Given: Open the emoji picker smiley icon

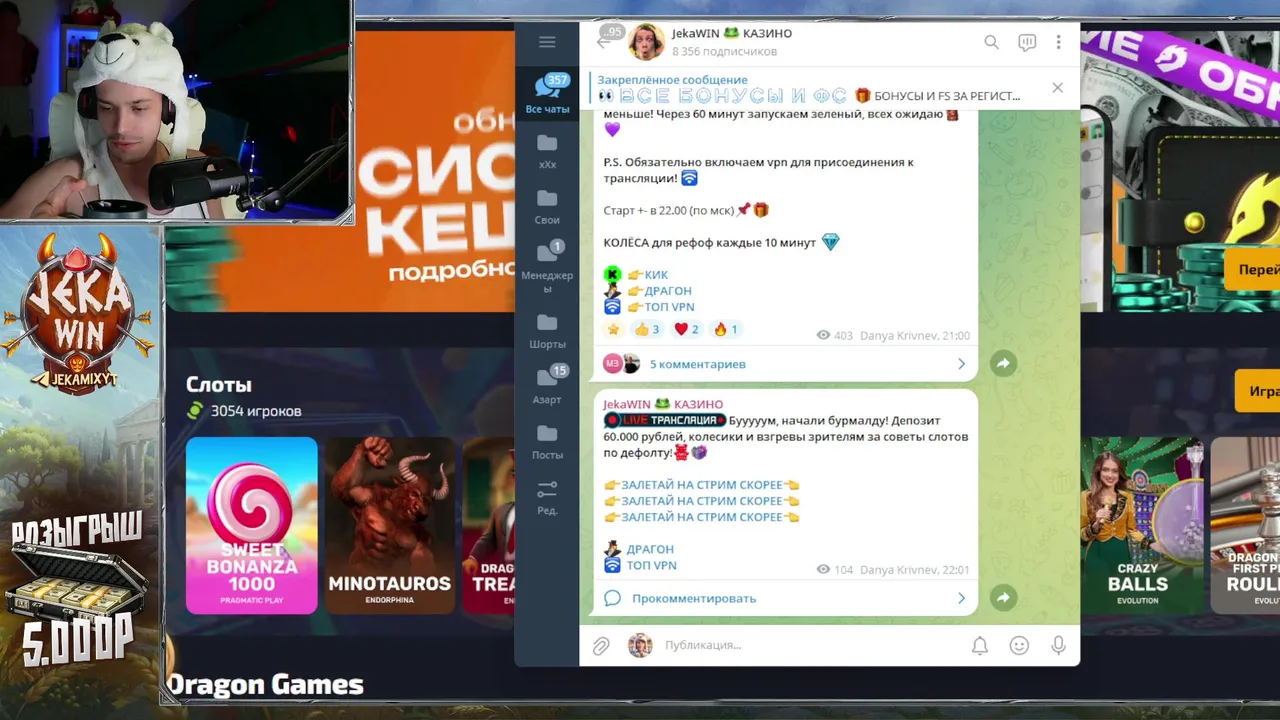Looking at the screenshot, I should pyautogui.click(x=1019, y=646).
